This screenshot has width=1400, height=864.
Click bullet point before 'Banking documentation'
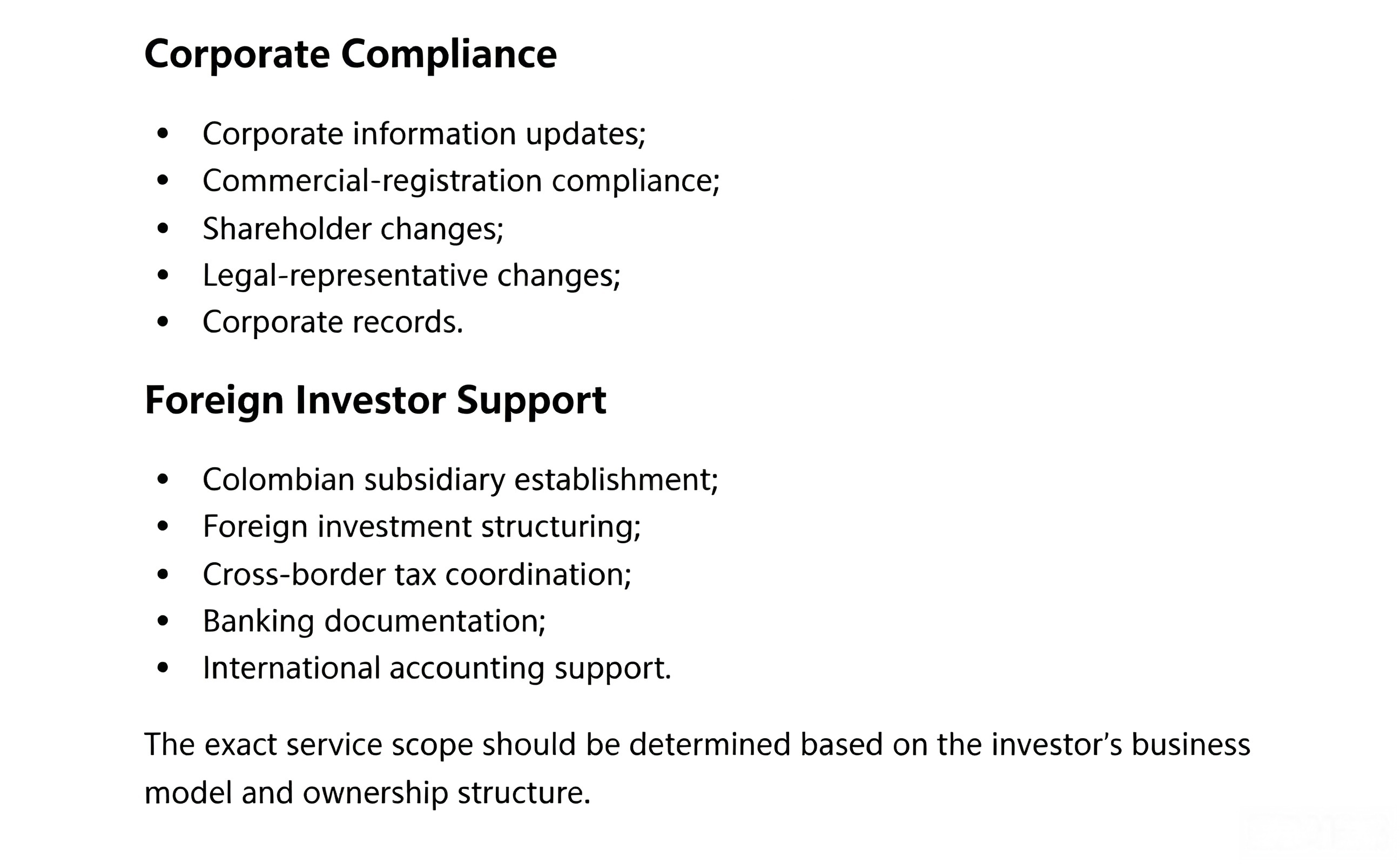click(x=163, y=621)
